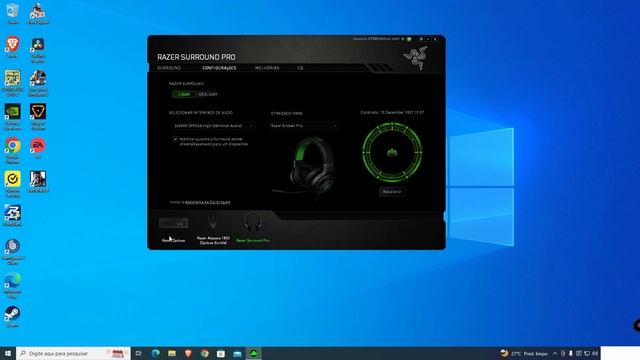
Task: Open the Brave browser desktop shortcut
Action: (x=13, y=47)
